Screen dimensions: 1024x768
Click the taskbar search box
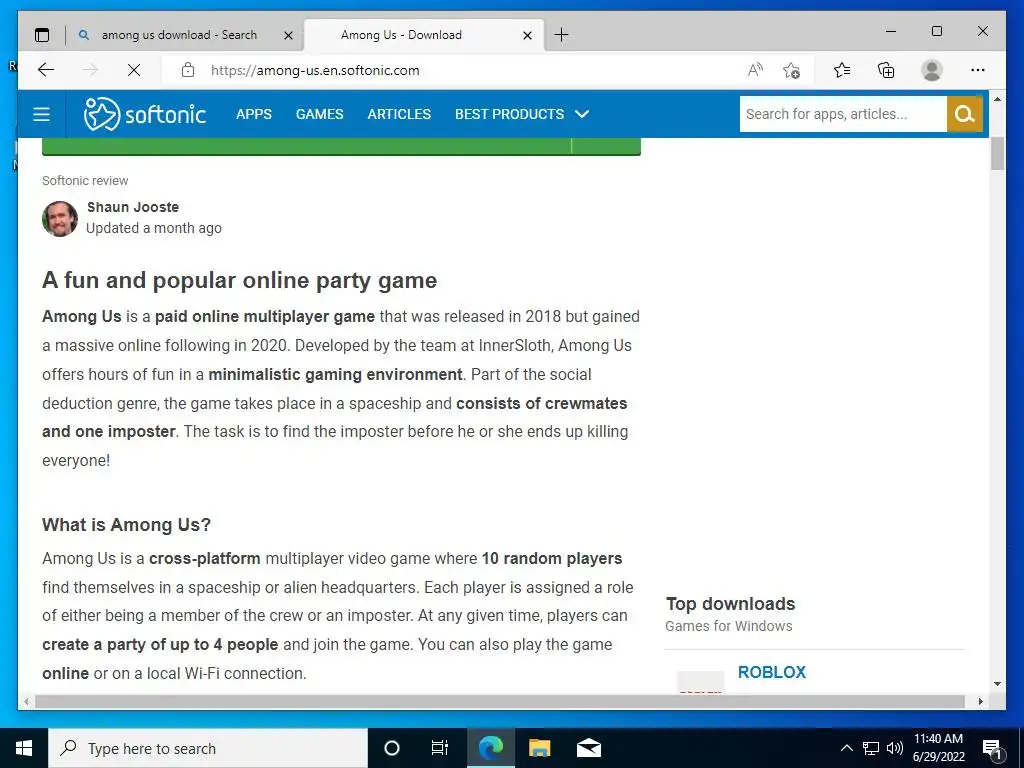click(208, 748)
